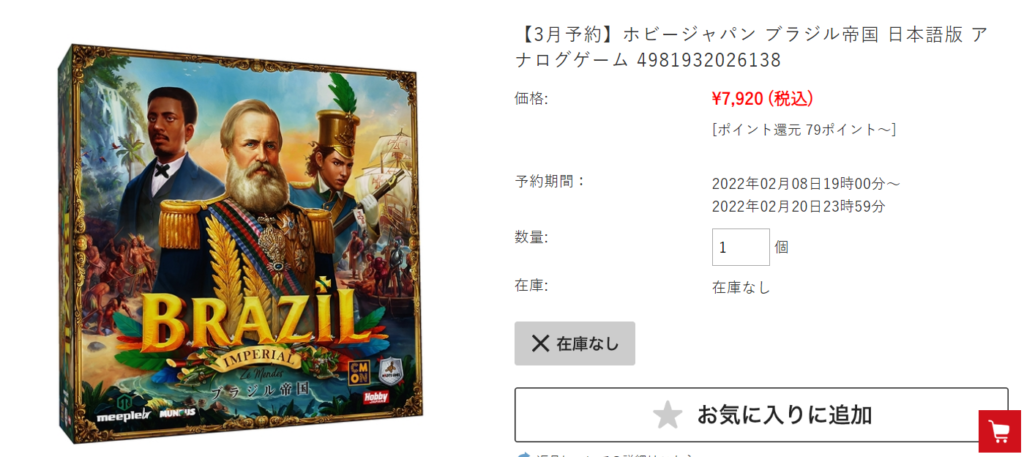Click the ポイント還元 79ポイント text
Screen dimensions: 1024x457
804,129
